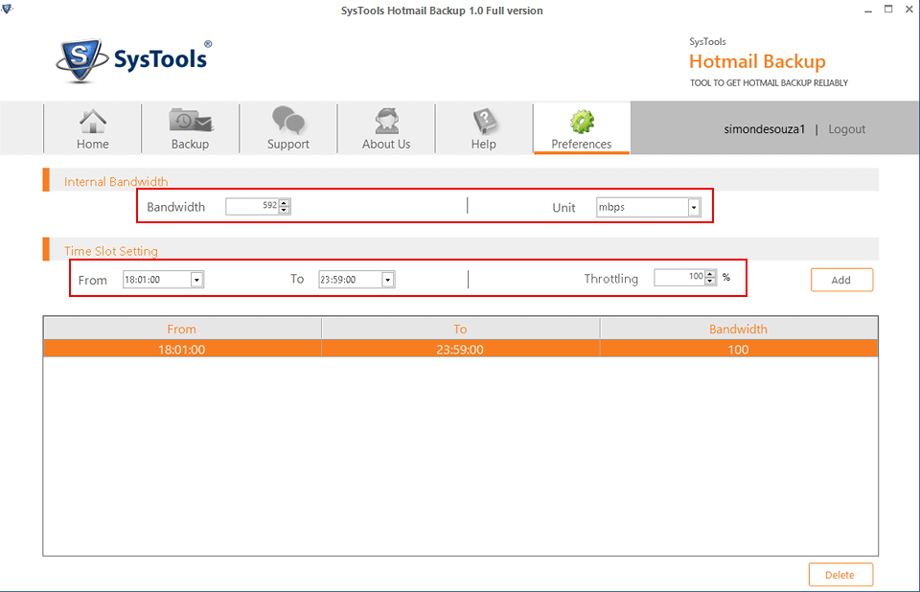Click the Bandwidth column header
The image size is (920, 592).
[739, 329]
